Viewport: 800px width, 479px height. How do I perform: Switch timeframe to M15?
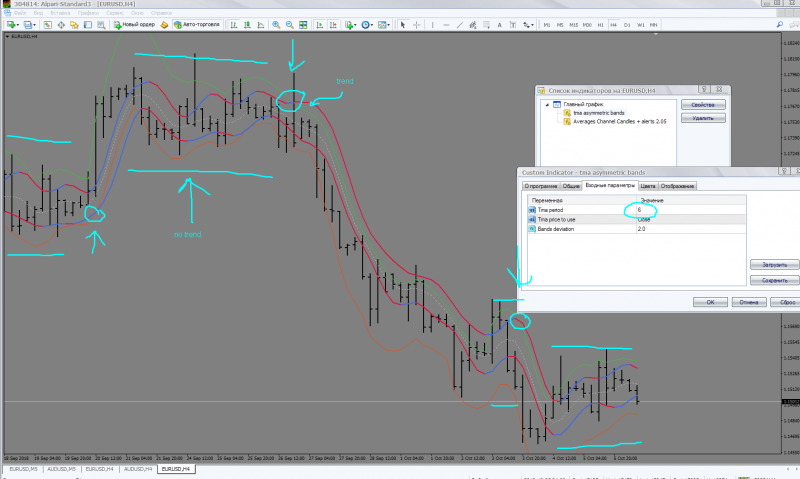click(x=573, y=24)
